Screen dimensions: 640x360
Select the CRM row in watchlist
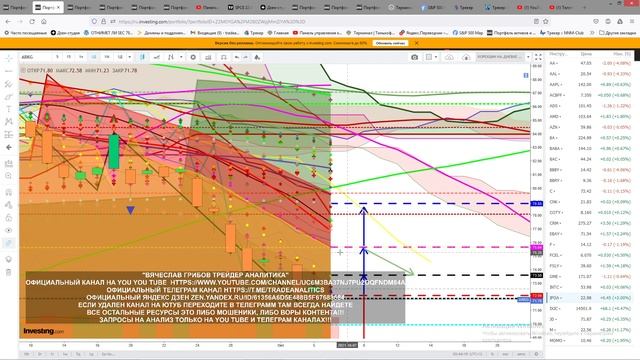(x=590, y=223)
